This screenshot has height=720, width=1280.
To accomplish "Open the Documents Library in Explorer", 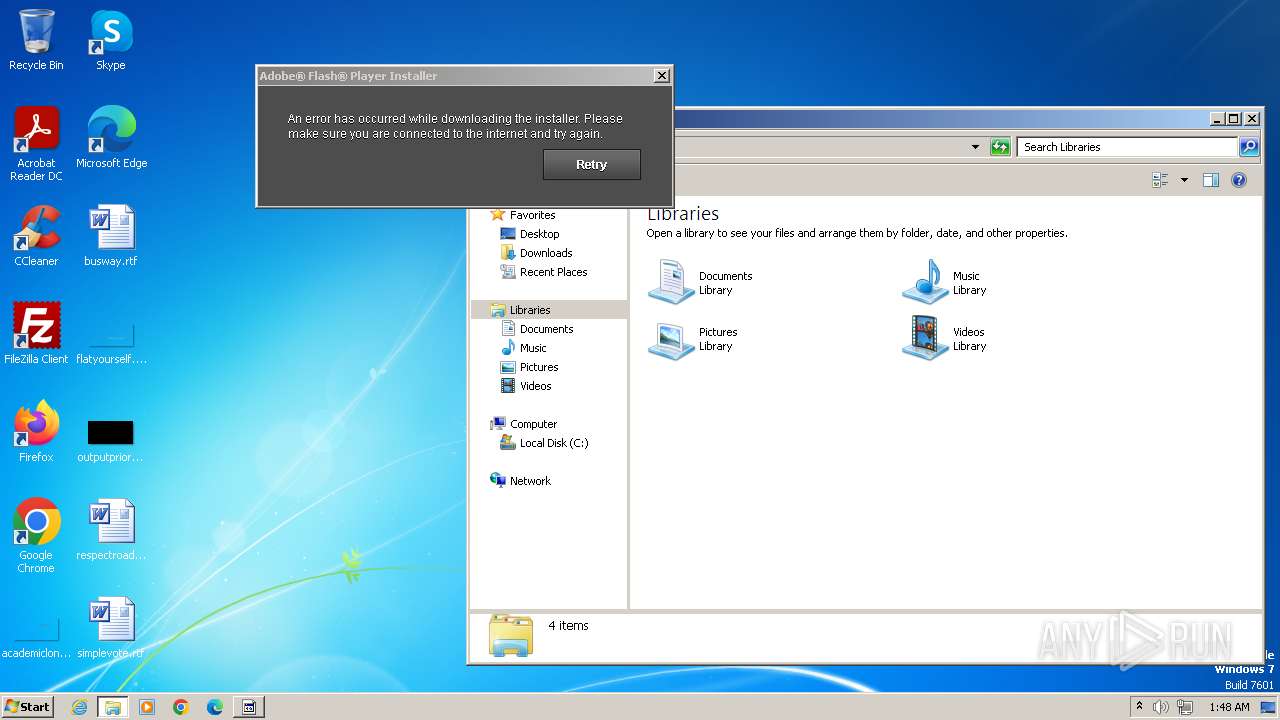I will coord(700,283).
